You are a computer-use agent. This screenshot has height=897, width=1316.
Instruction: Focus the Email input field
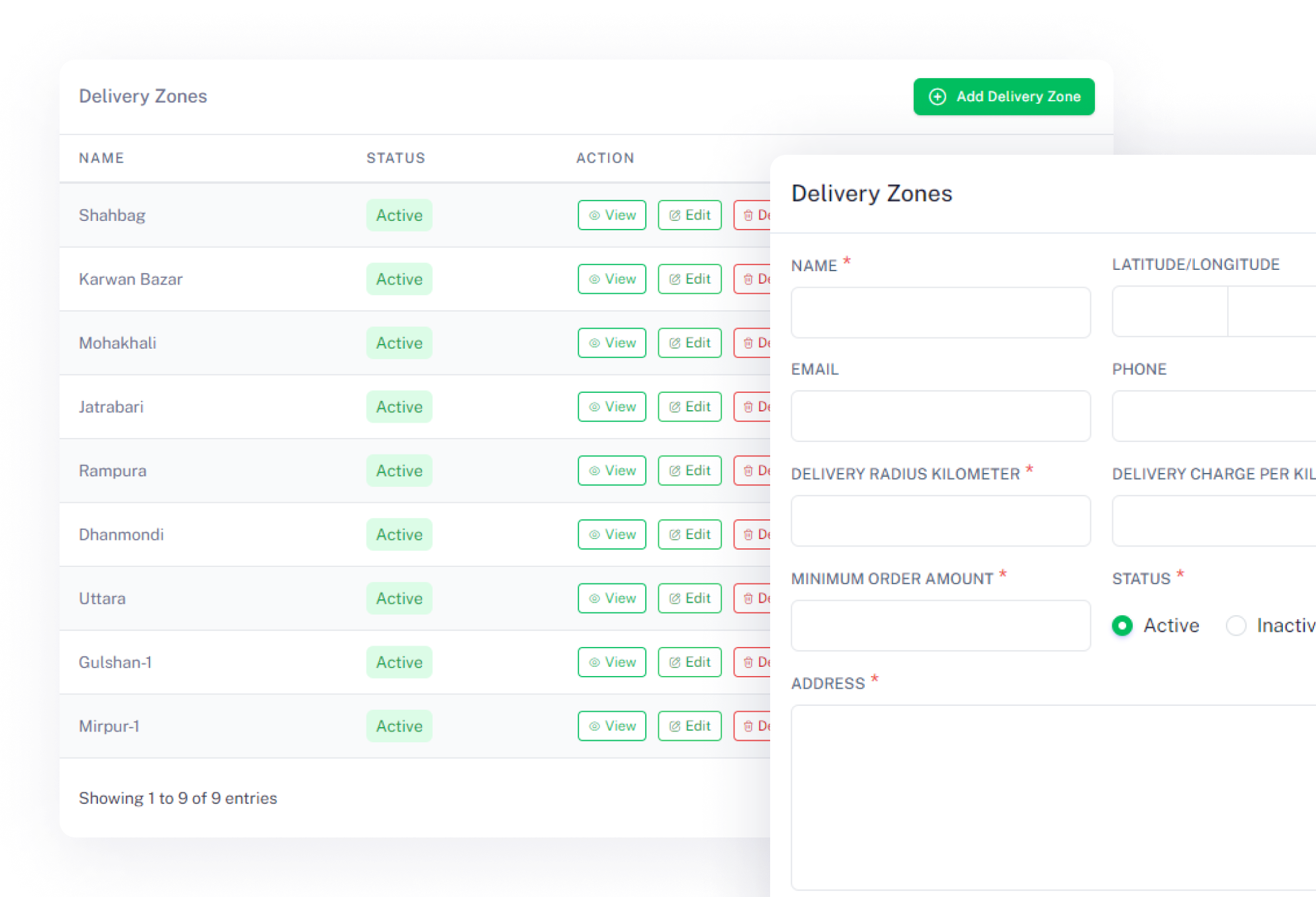[940, 416]
